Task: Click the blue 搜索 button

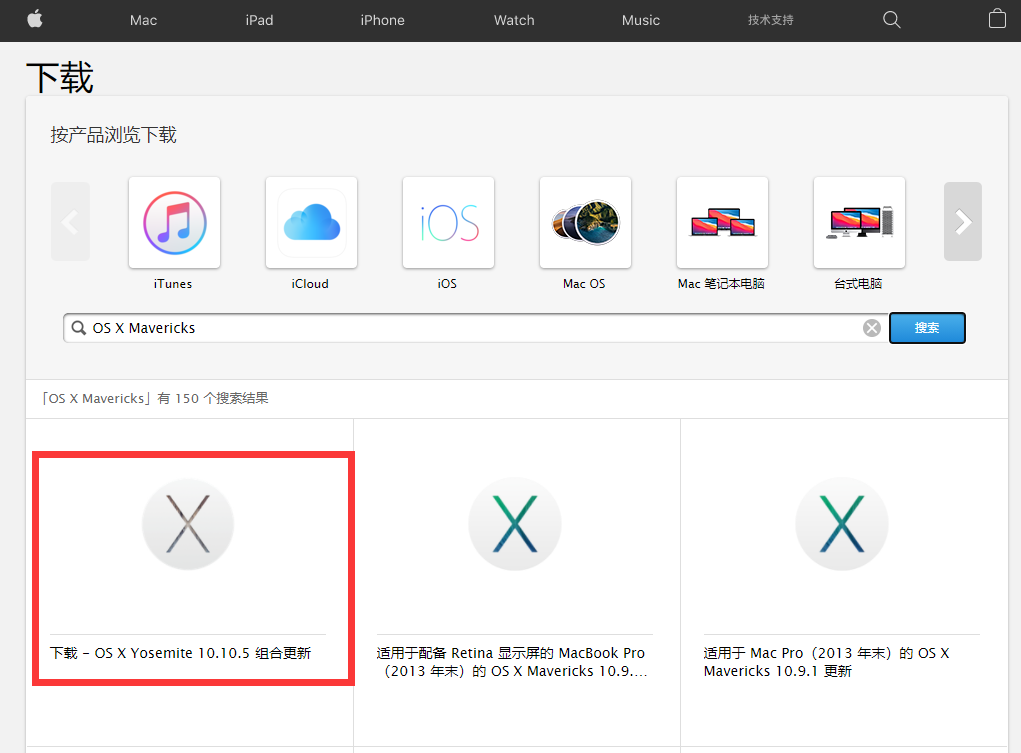Action: pos(927,328)
